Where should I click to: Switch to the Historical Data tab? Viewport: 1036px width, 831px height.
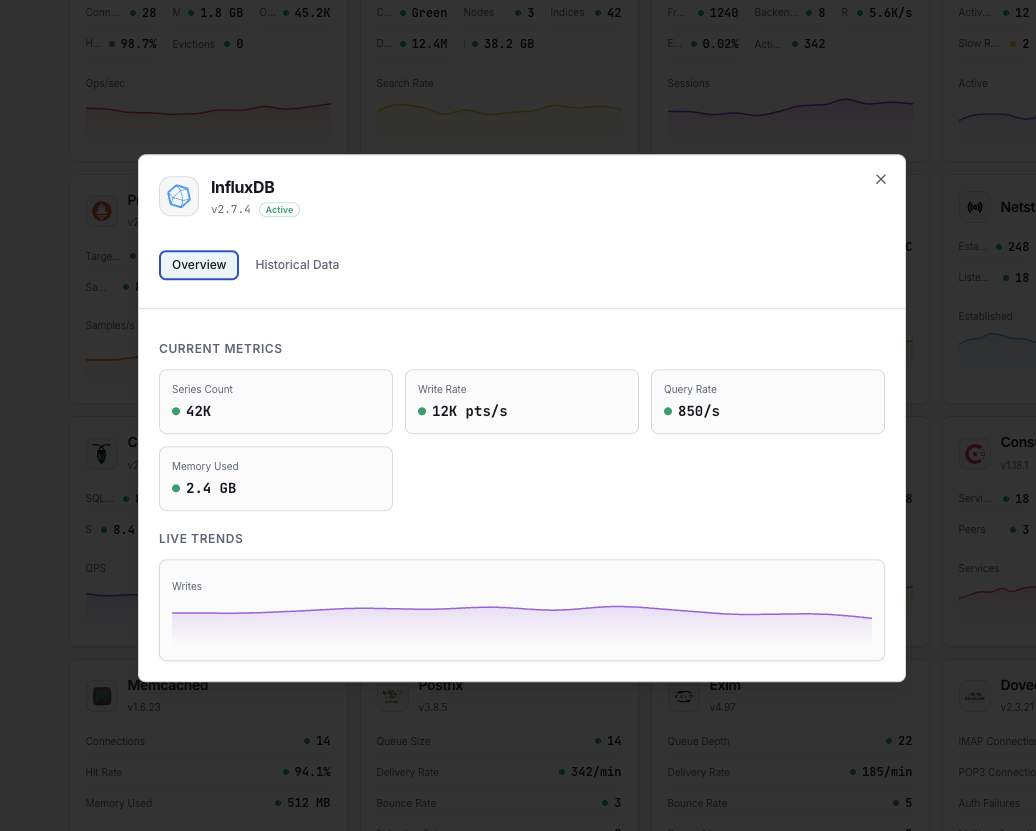(297, 265)
